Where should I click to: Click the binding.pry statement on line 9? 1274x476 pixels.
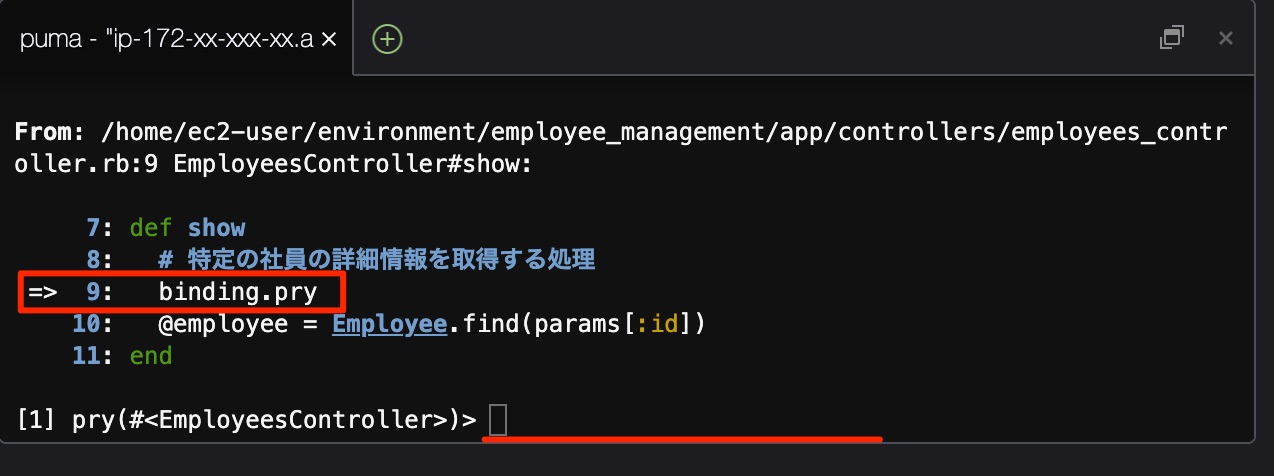tap(238, 292)
